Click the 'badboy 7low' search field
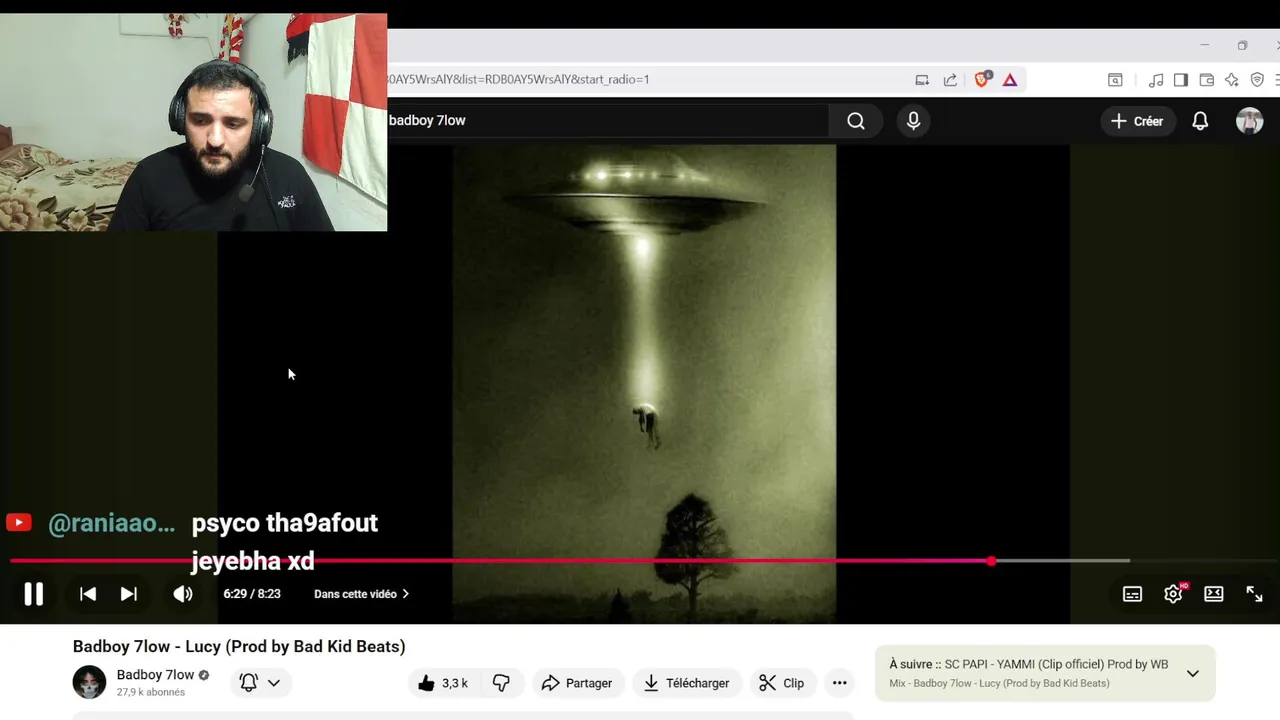Image resolution: width=1280 pixels, height=720 pixels. pos(608,121)
